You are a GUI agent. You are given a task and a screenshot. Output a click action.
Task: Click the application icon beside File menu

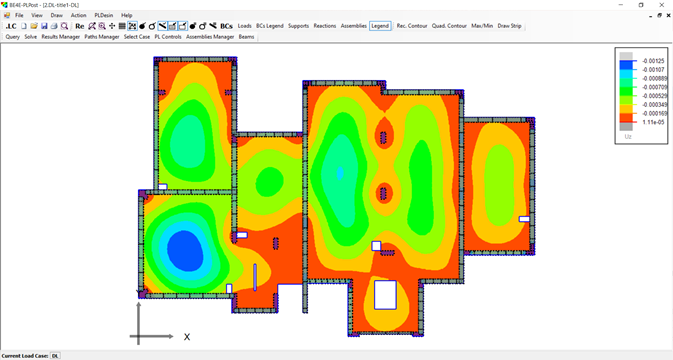tap(7, 15)
